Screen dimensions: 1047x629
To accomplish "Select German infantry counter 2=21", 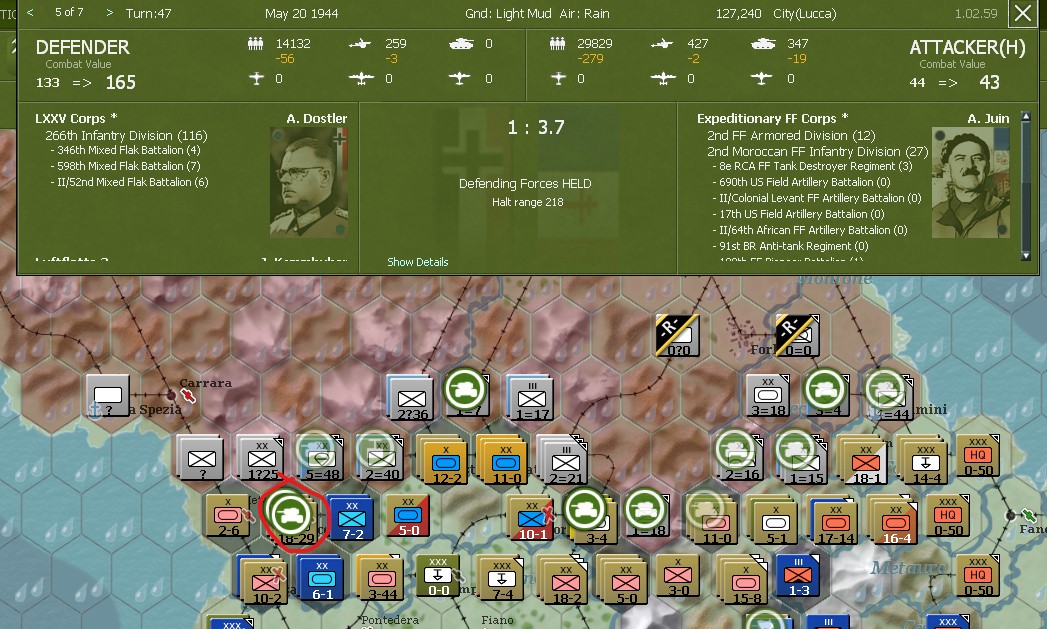I will click(564, 461).
